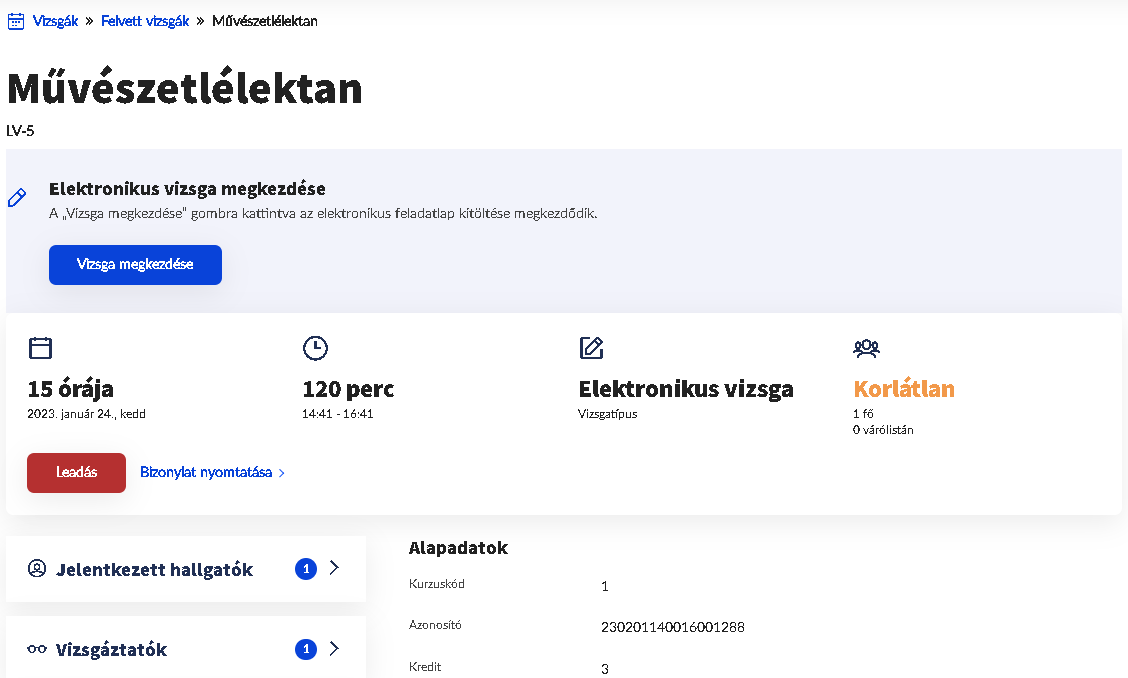The width and height of the screenshot is (1128, 678).
Task: Click the orange Korlátlan capacity text
Action: 904,389
